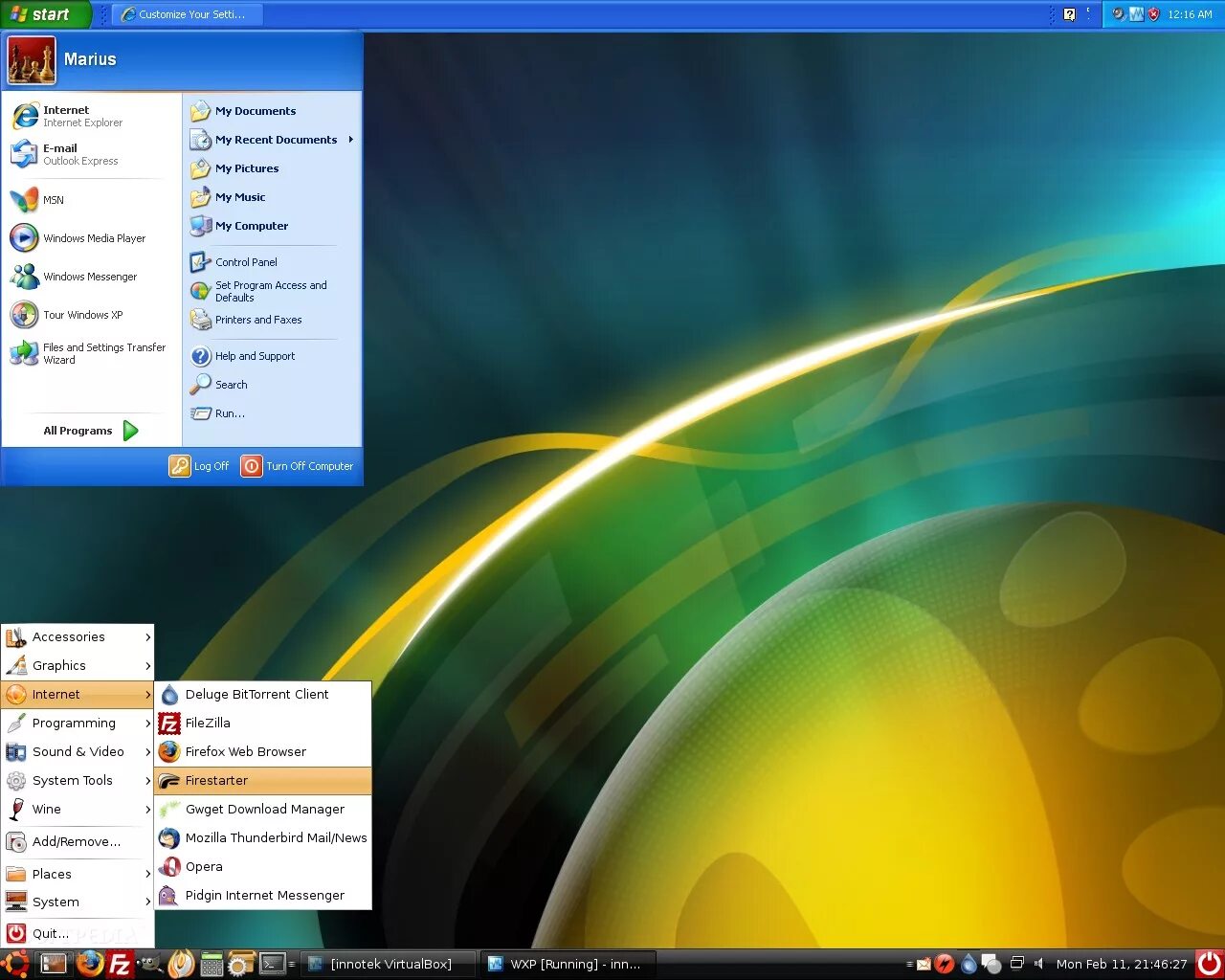Click the mail notification tray icon

(924, 964)
